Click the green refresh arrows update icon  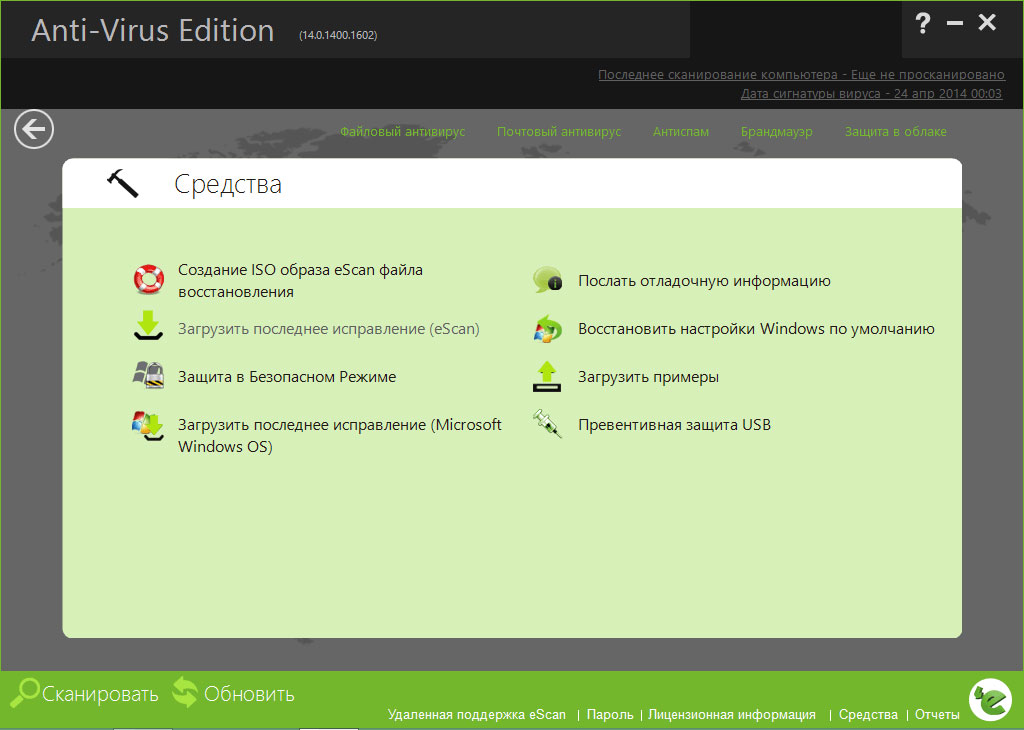coord(185,692)
